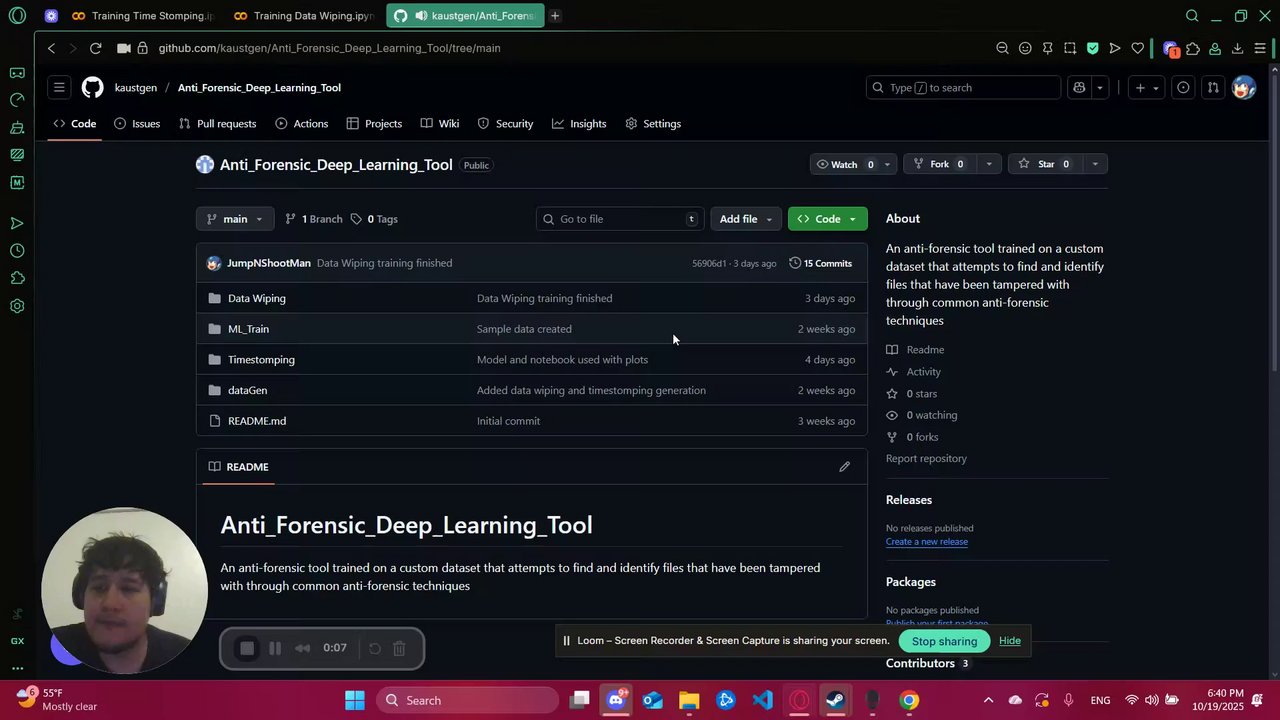Switch to the Code tab
Screen dimensions: 1280x720
point(75,124)
